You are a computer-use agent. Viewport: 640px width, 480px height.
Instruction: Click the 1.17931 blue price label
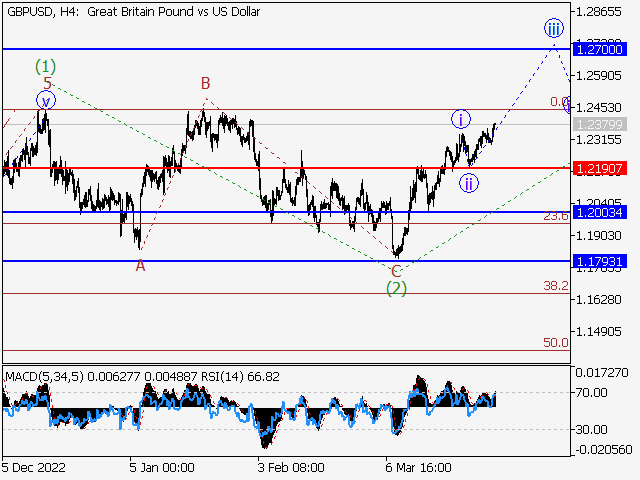600,261
